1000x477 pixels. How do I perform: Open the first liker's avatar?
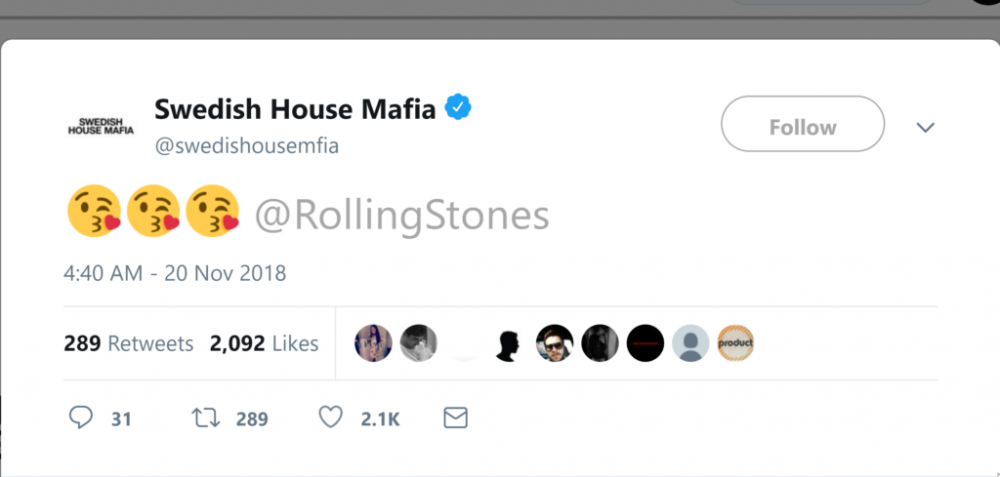click(373, 343)
